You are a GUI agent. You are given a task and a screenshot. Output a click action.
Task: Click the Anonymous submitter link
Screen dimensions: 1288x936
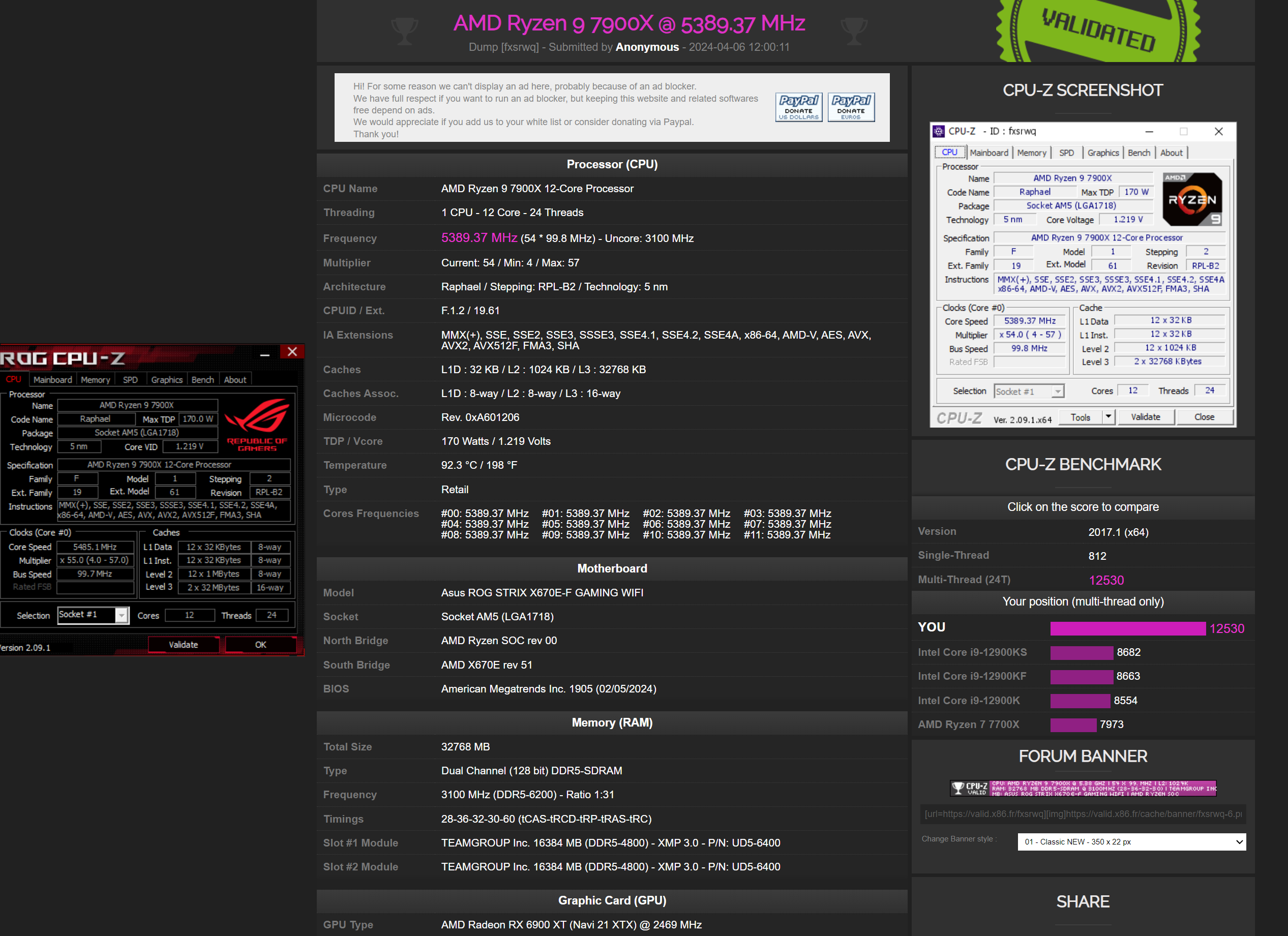point(647,47)
